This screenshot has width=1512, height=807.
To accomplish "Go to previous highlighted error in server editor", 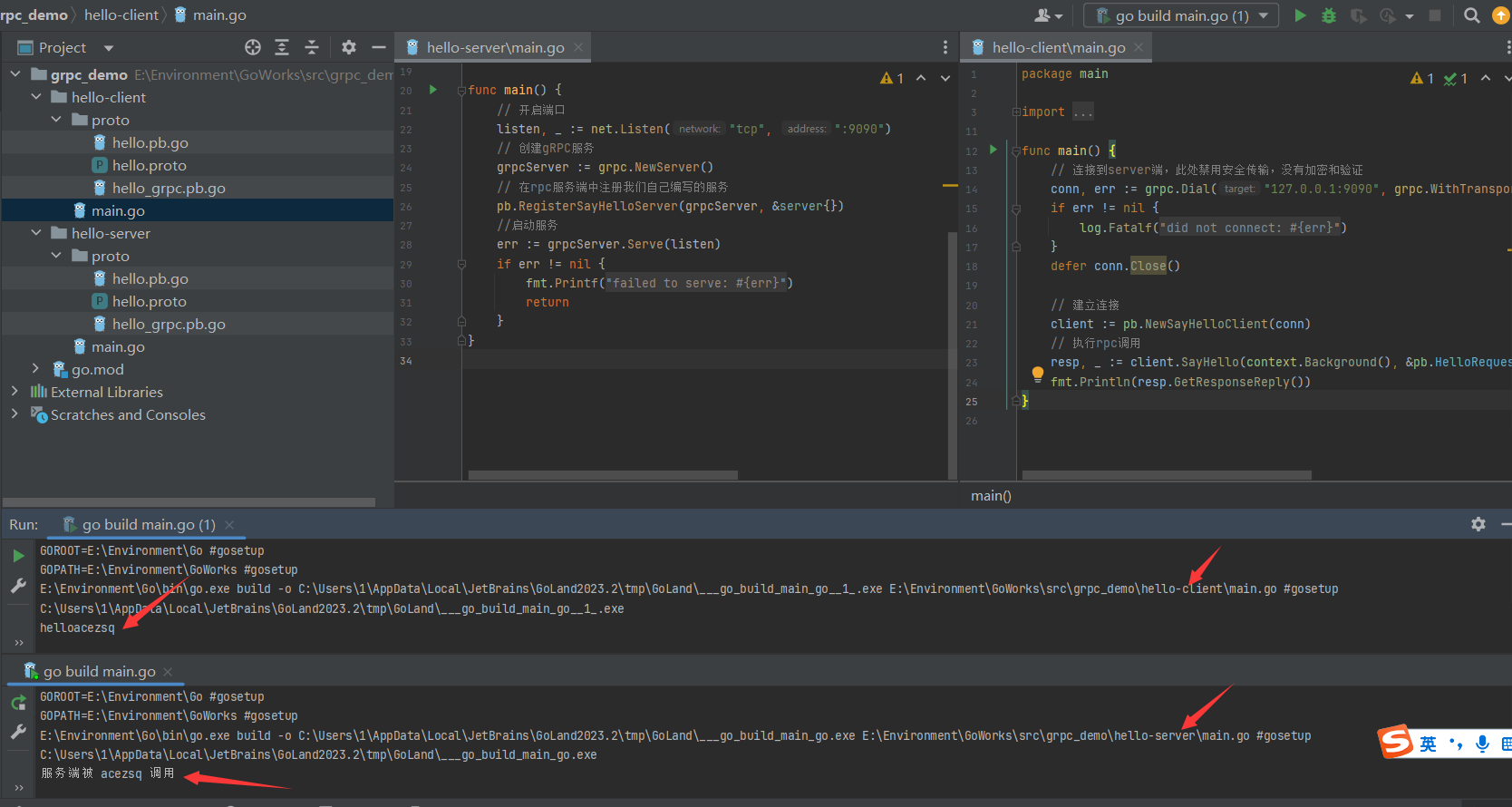I will [x=921, y=79].
